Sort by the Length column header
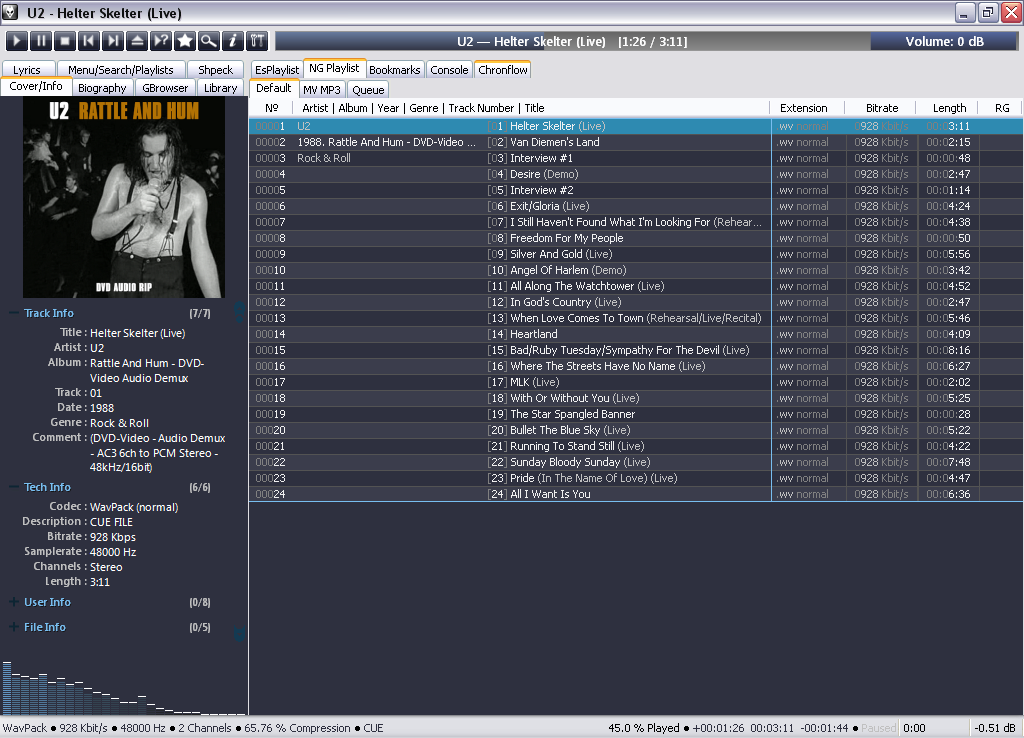This screenshot has height=738, width=1024. 949,108
